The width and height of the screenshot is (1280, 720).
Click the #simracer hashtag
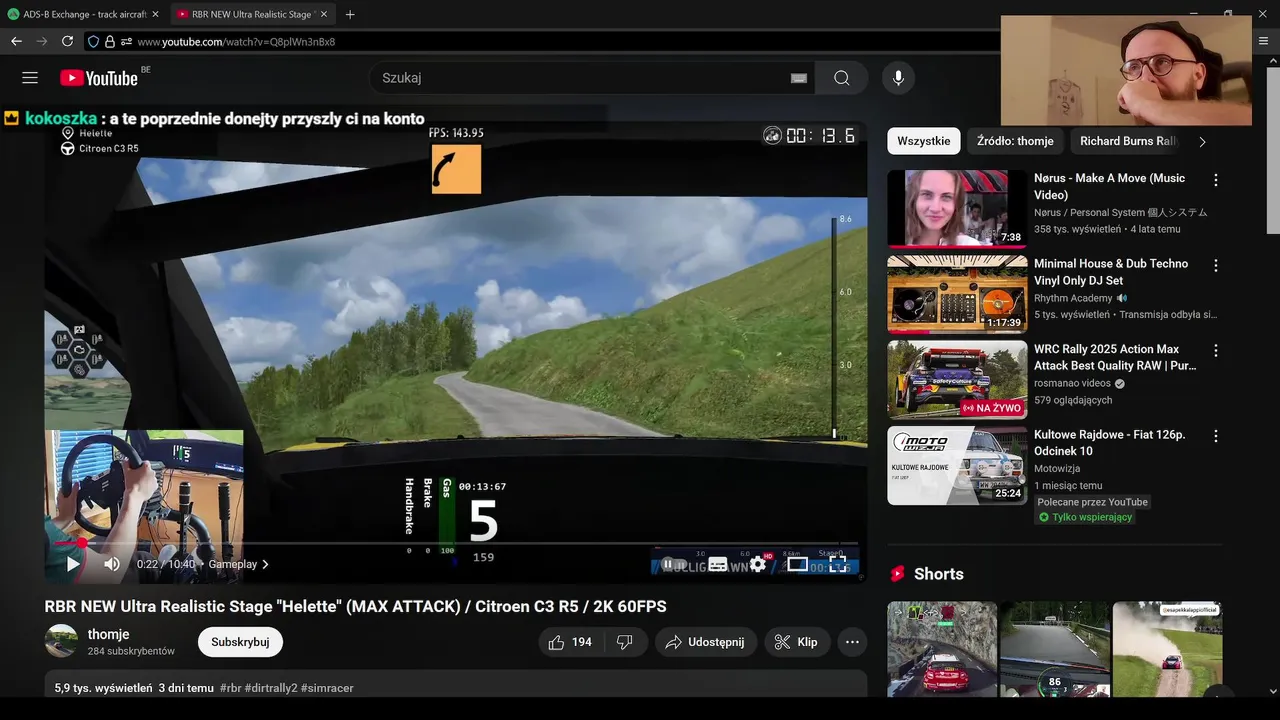327,688
